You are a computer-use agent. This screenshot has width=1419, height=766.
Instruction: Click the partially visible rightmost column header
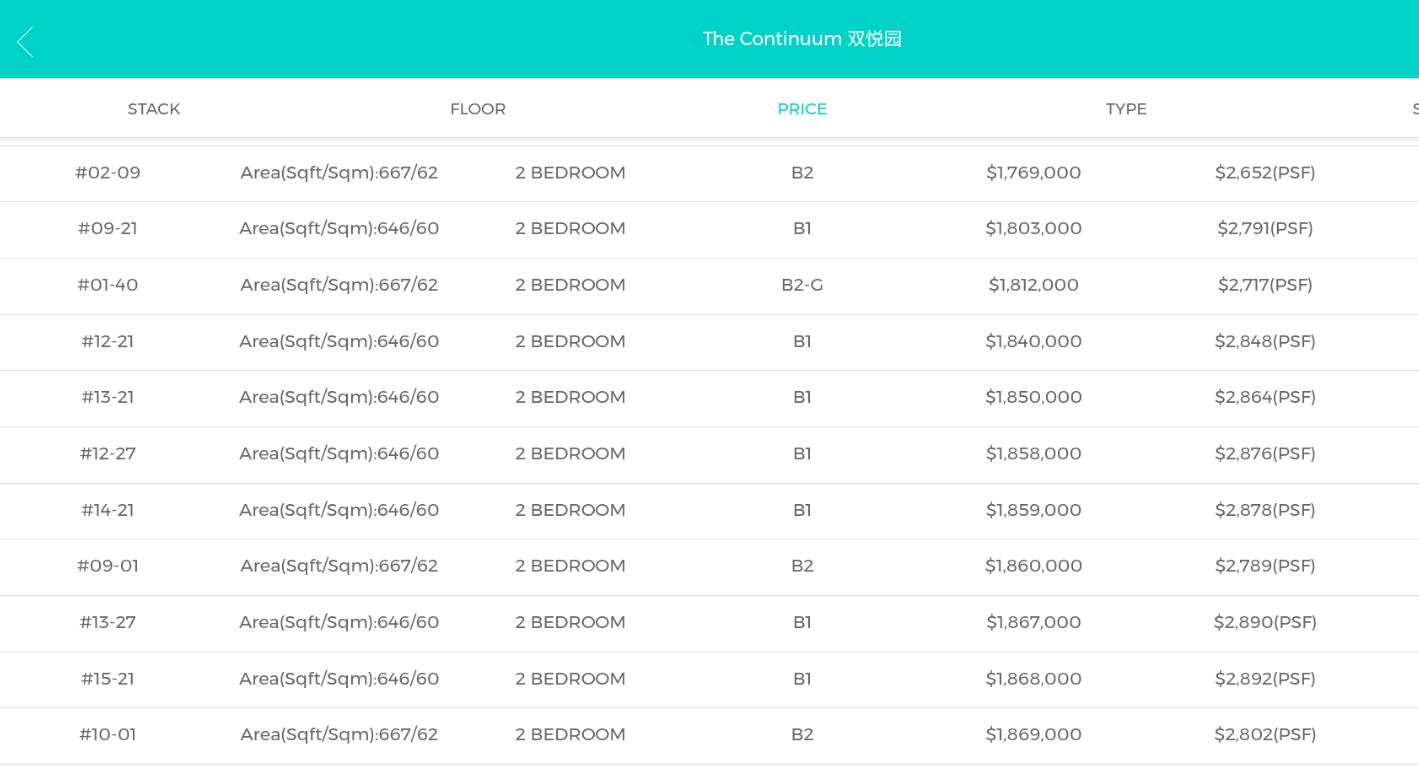(x=1414, y=109)
